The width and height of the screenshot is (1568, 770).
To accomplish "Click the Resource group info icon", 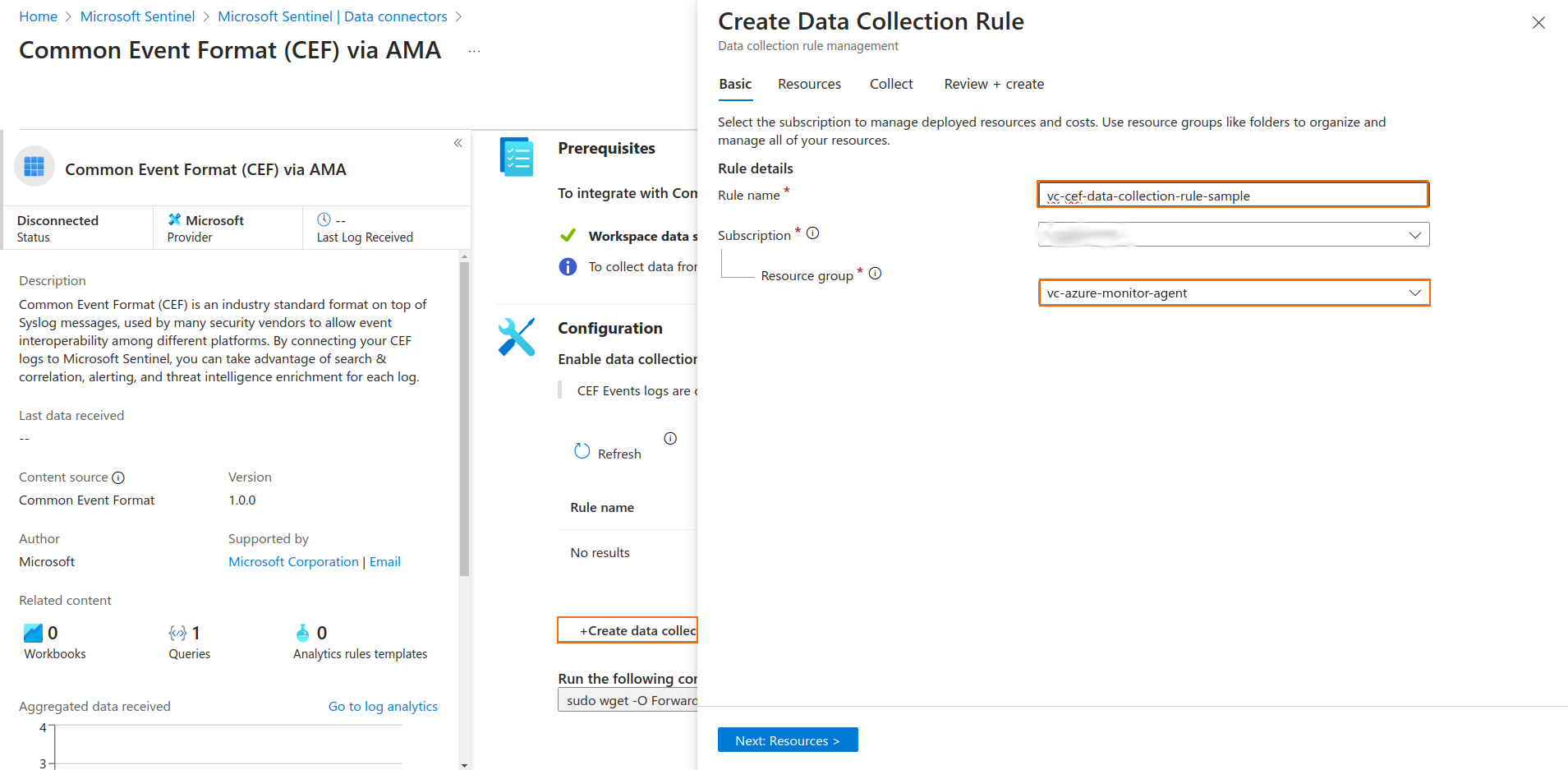I will tap(875, 274).
